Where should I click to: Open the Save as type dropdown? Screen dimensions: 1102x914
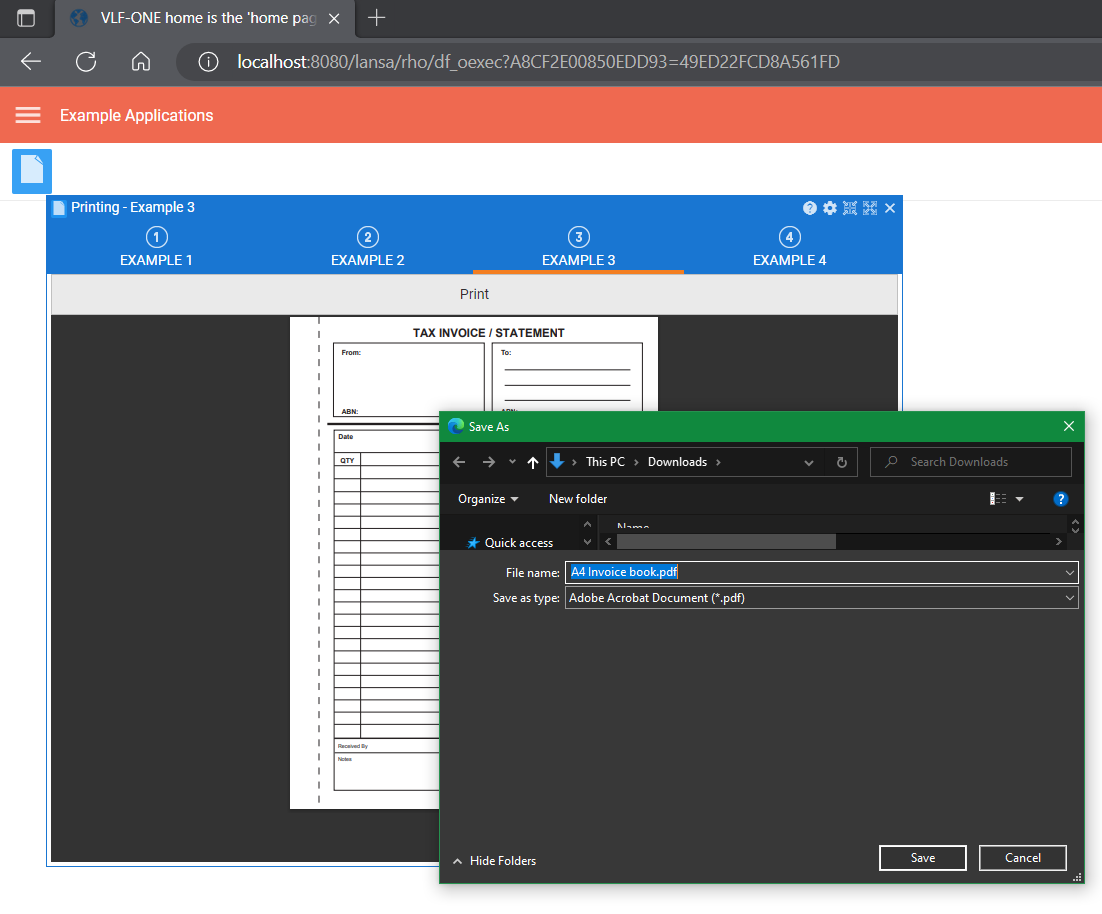coord(1070,598)
